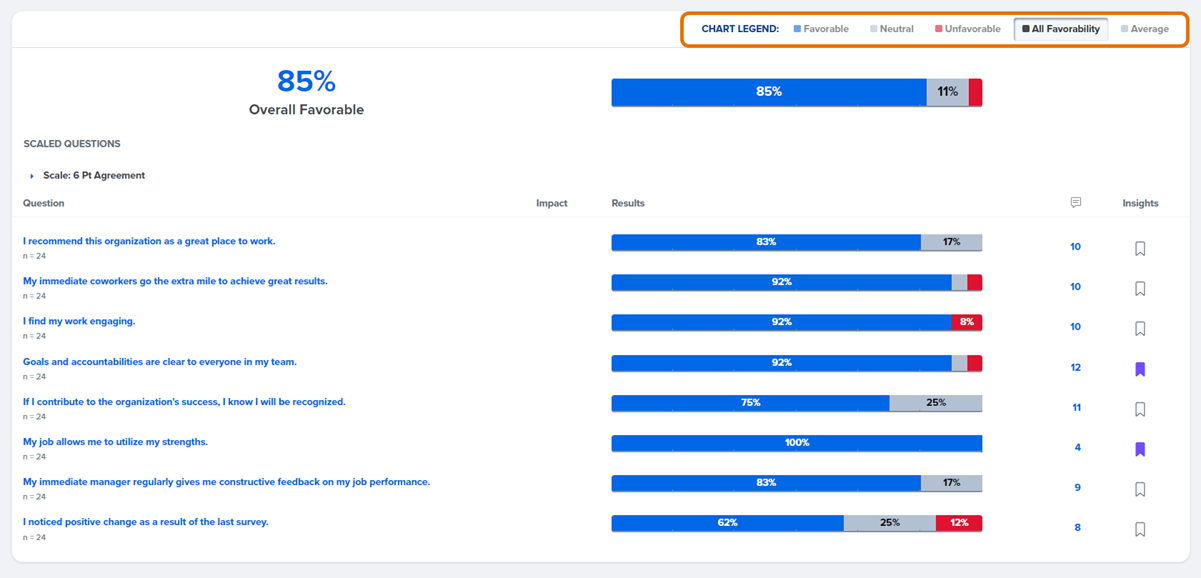Toggle the bookmark for 'I find my work engaging'
This screenshot has width=1201, height=578.
pyautogui.click(x=1140, y=329)
